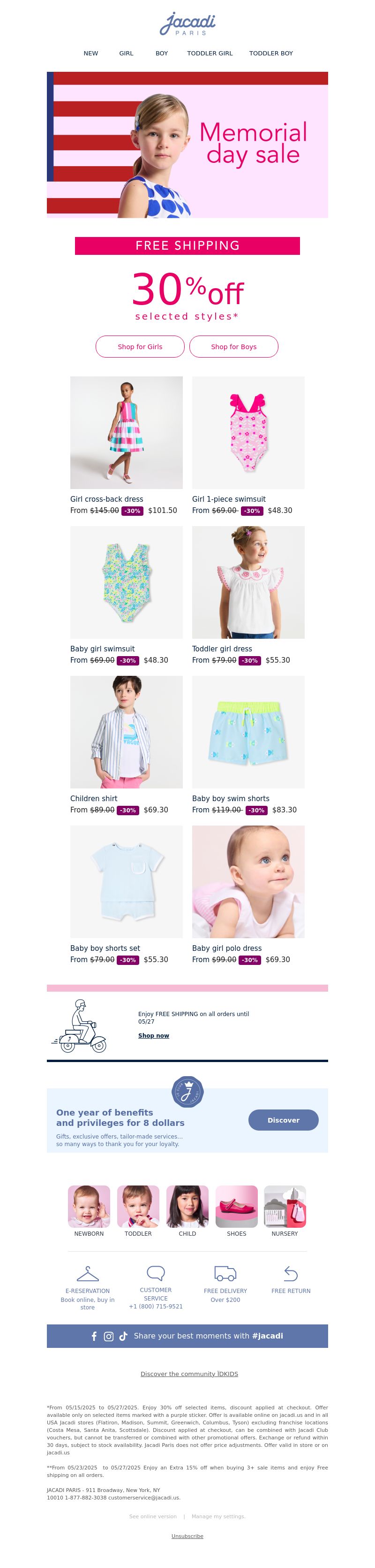Click the Shop for Girls button
The height and width of the screenshot is (1568, 375).
(x=140, y=346)
